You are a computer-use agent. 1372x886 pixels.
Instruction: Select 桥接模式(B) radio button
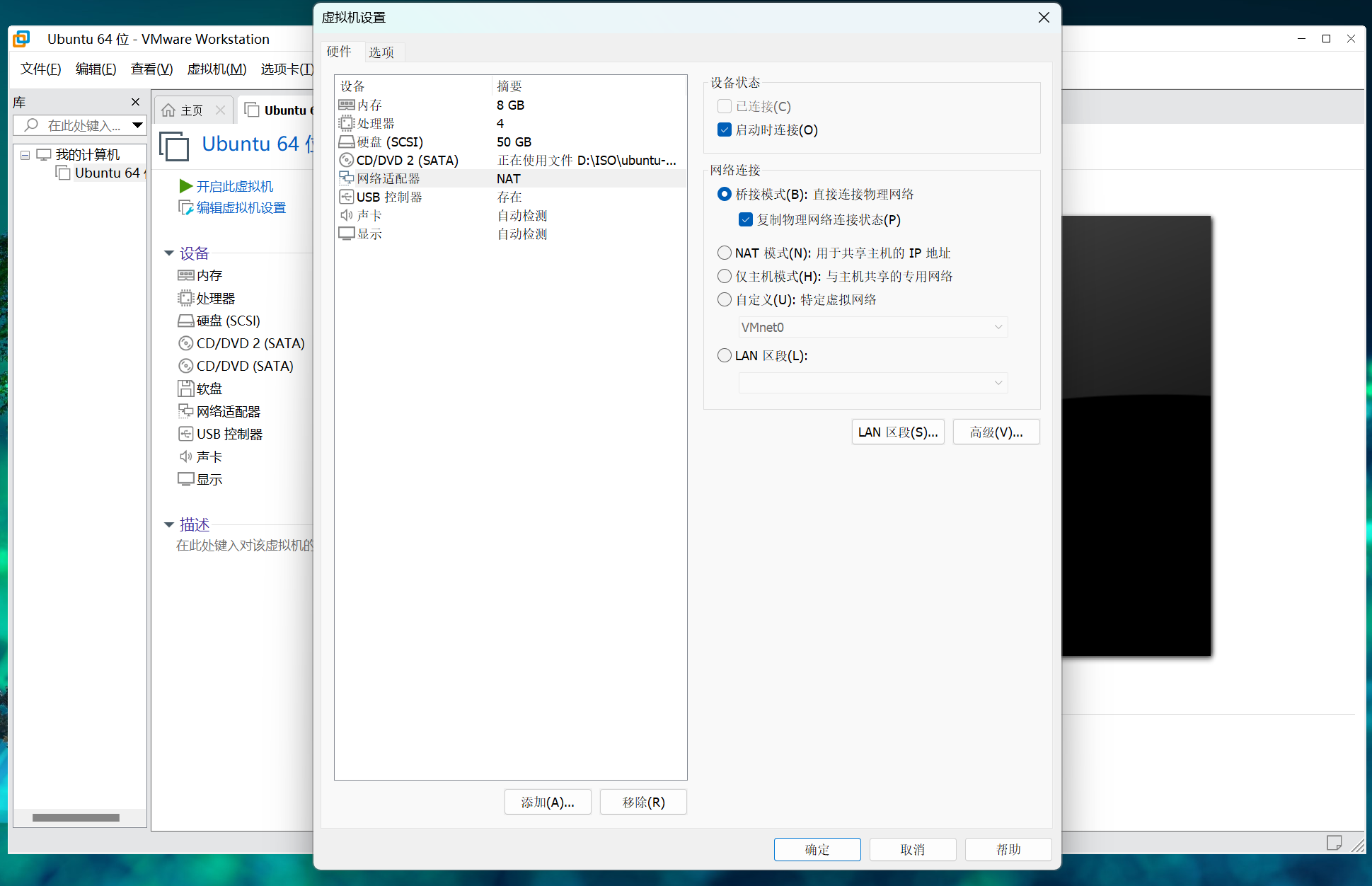click(725, 194)
